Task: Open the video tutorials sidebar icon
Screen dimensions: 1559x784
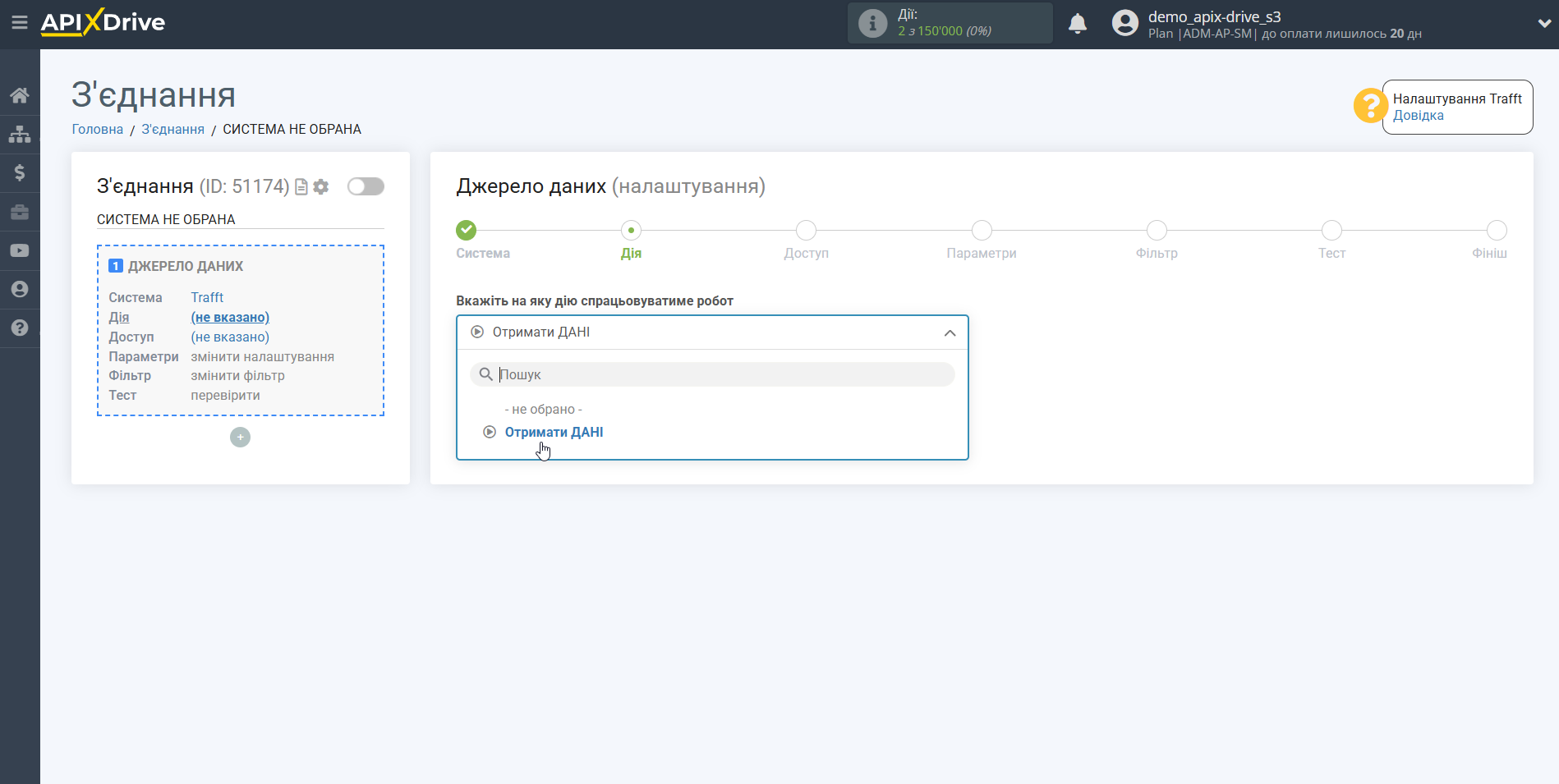Action: [x=20, y=250]
